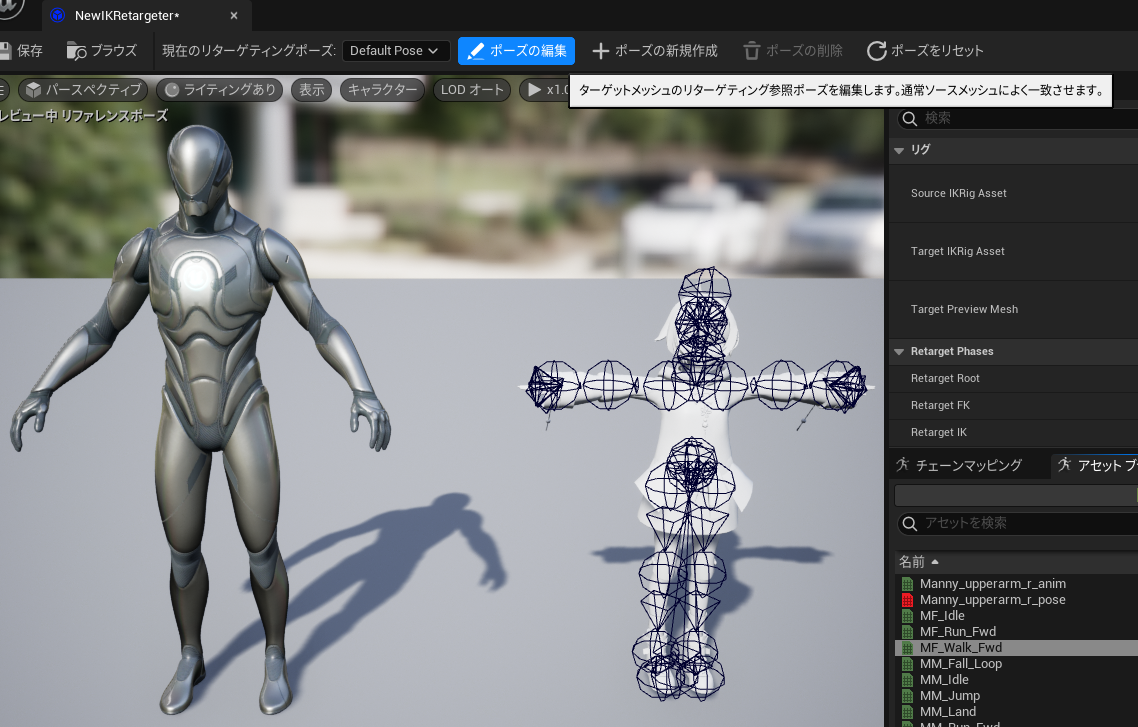This screenshot has height=727, width=1138.
Task: Click the ポーズの新規作成 icon to create pose
Action: pyautogui.click(x=600, y=50)
